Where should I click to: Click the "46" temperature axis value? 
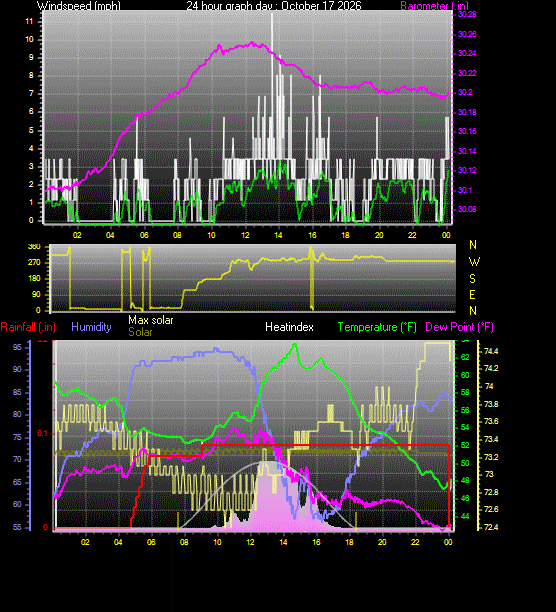click(x=465, y=499)
